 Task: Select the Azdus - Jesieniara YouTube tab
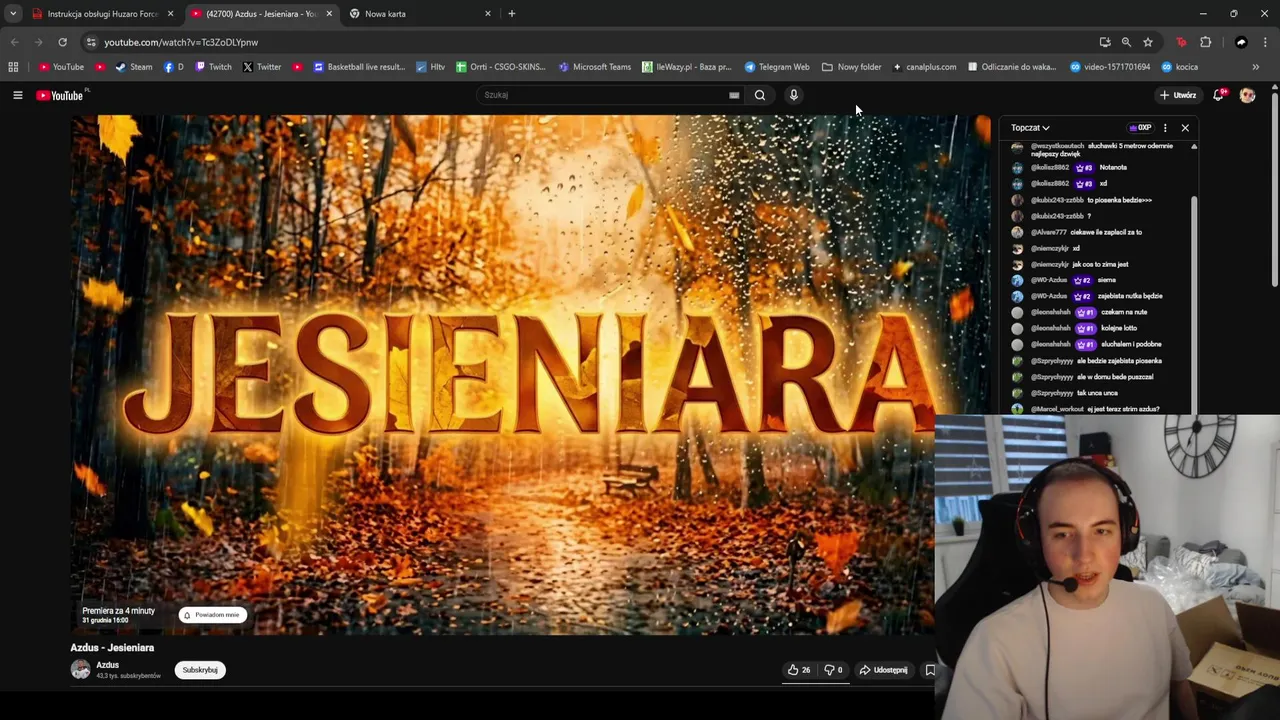(x=262, y=14)
